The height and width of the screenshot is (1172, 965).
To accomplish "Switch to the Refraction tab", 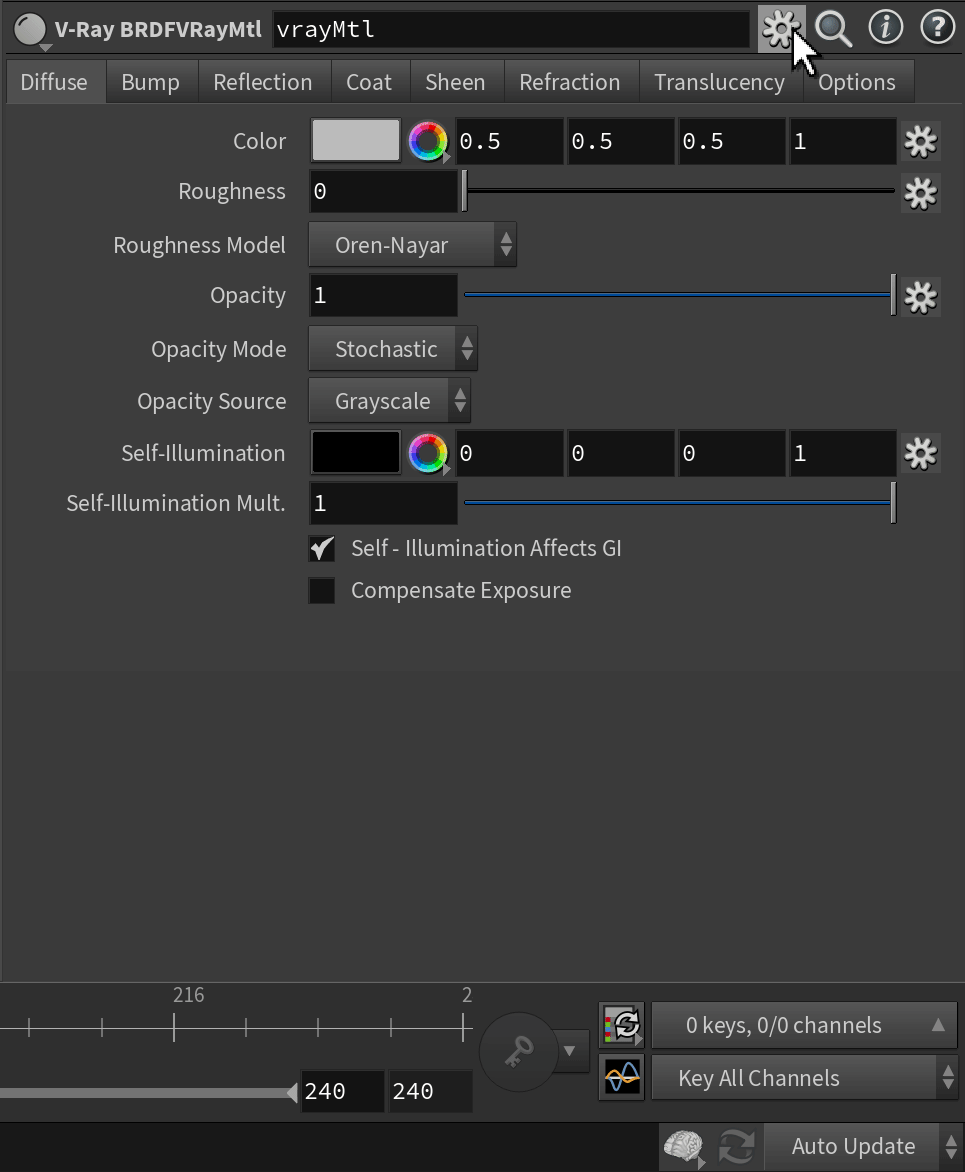I will (570, 82).
